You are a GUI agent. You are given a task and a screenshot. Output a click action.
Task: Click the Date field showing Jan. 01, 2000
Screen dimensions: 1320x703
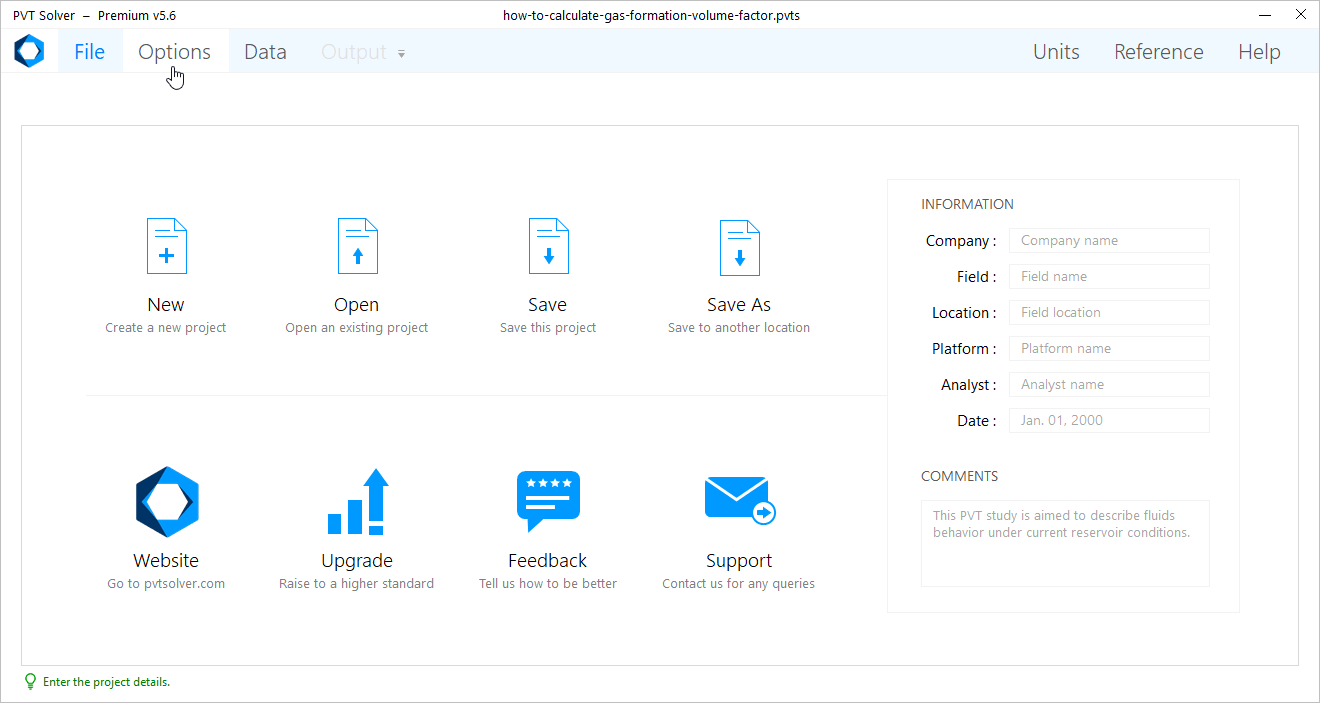1109,420
